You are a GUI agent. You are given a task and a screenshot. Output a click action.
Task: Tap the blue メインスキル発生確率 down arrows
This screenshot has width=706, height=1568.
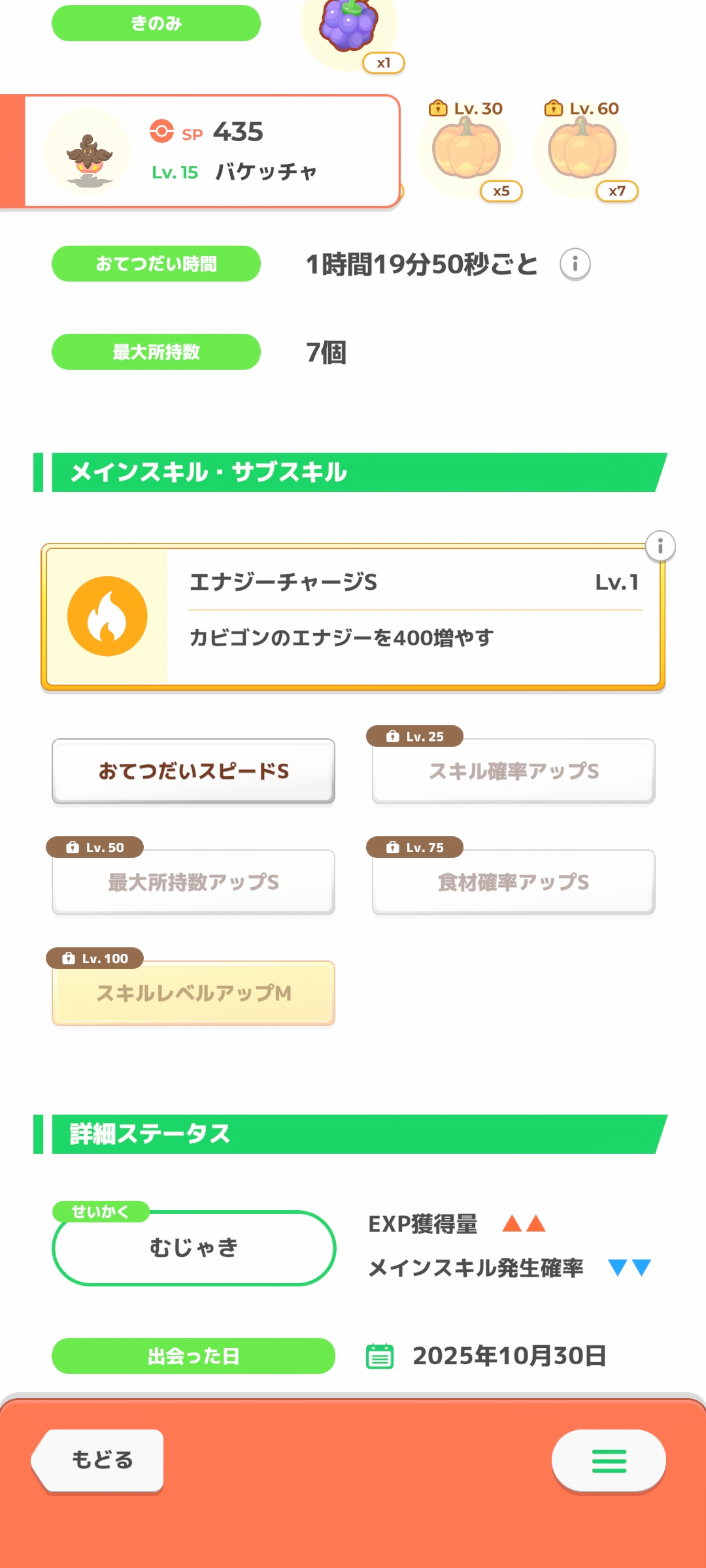630,1267
